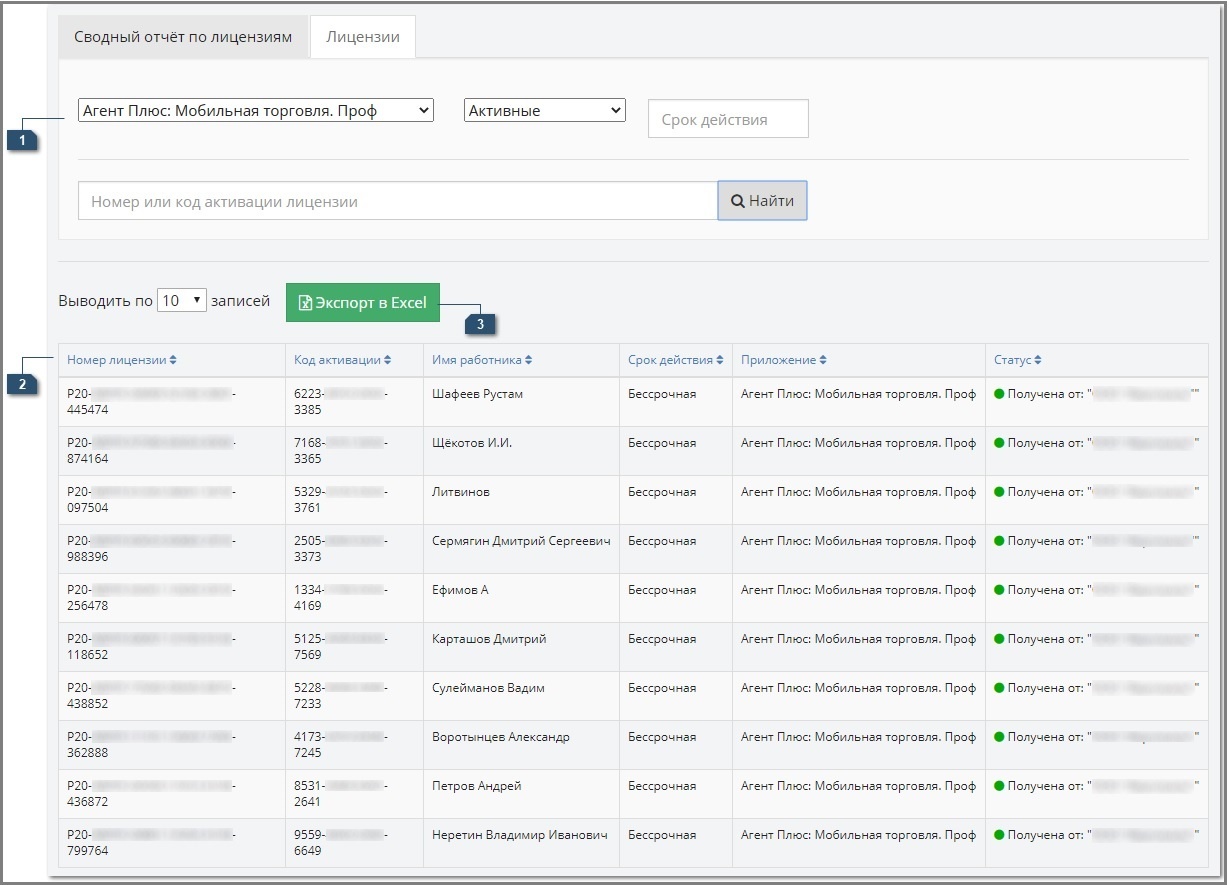This screenshot has width=1229, height=885.
Task: Click employee name Воротынцев Александр
Action: 501,737
